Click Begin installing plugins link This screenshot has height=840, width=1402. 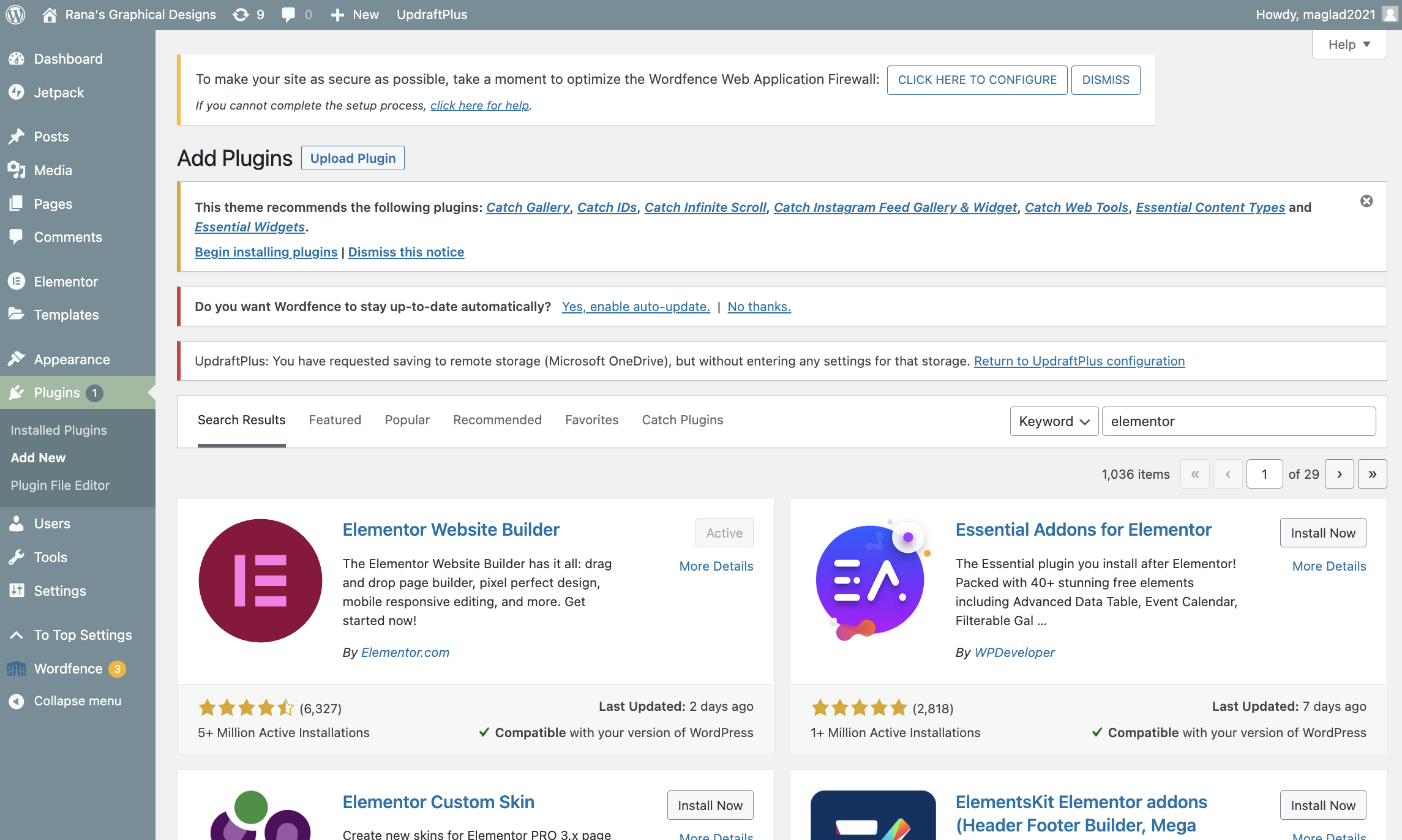[266, 252]
